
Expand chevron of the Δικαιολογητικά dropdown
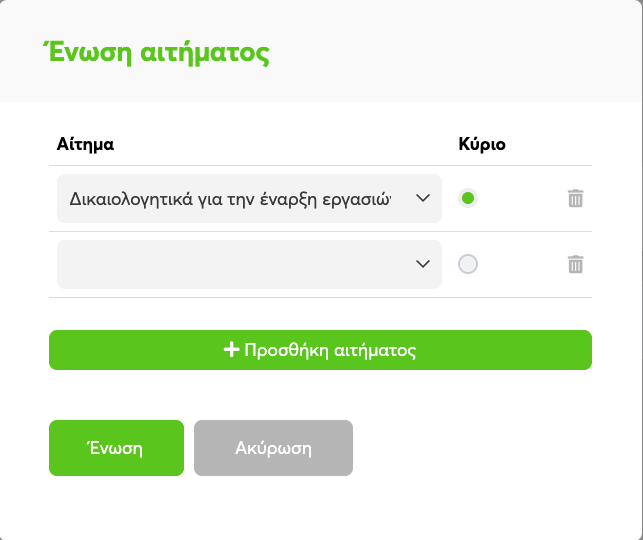(423, 198)
